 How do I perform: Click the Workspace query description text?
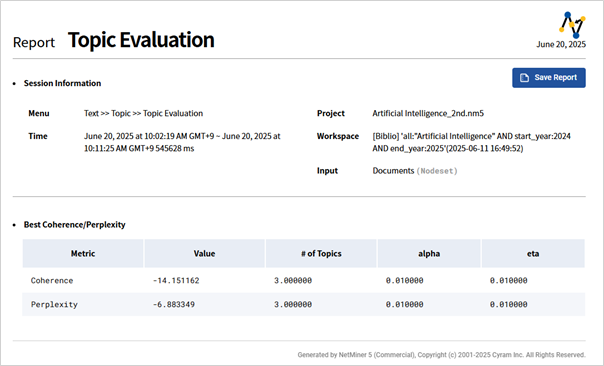pyautogui.click(x=471, y=142)
